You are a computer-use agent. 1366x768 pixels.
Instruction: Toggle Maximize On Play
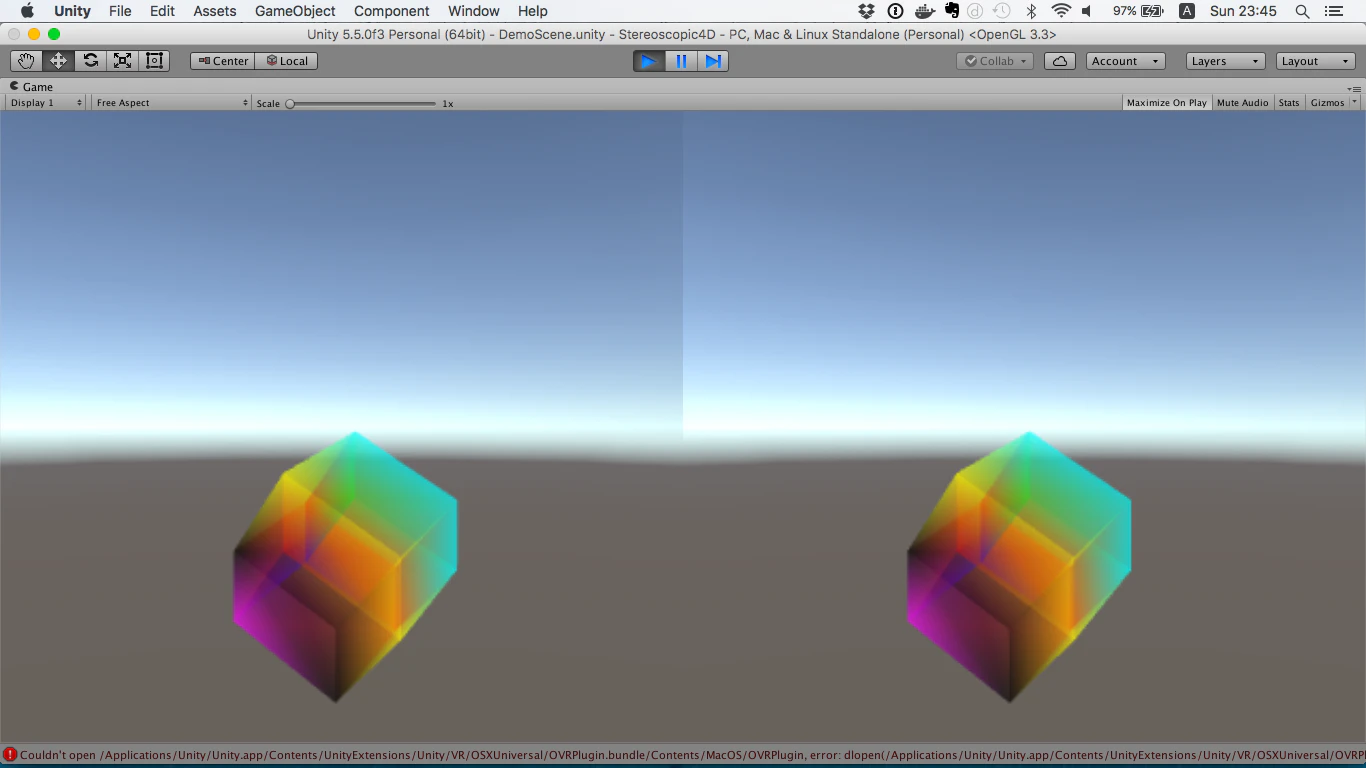coord(1166,103)
